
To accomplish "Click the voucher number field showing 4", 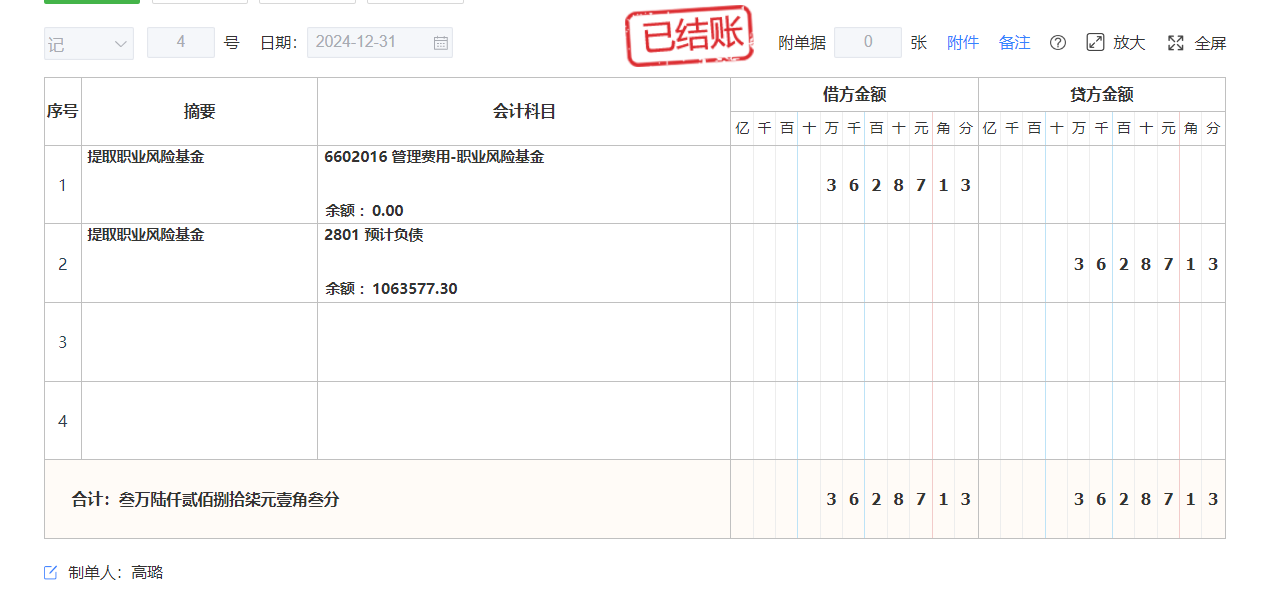I will click(181, 43).
